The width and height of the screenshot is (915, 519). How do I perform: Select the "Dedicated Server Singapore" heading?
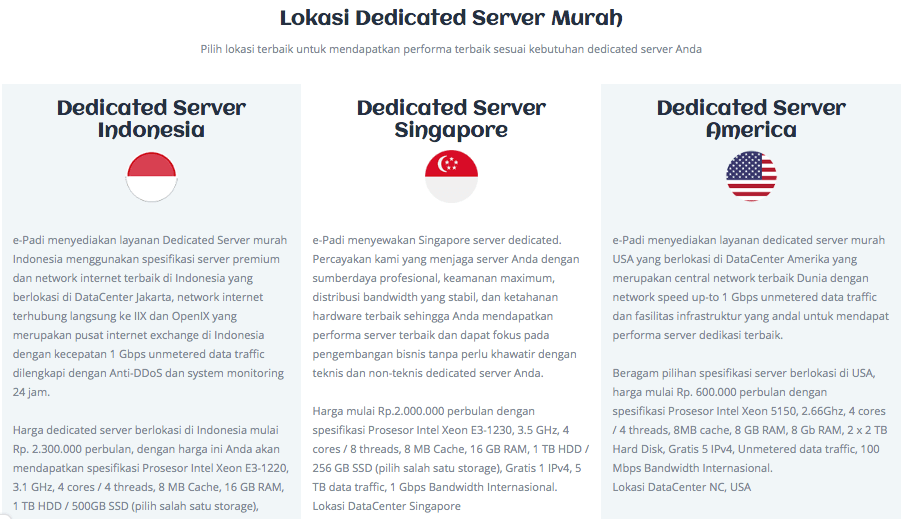click(451, 119)
